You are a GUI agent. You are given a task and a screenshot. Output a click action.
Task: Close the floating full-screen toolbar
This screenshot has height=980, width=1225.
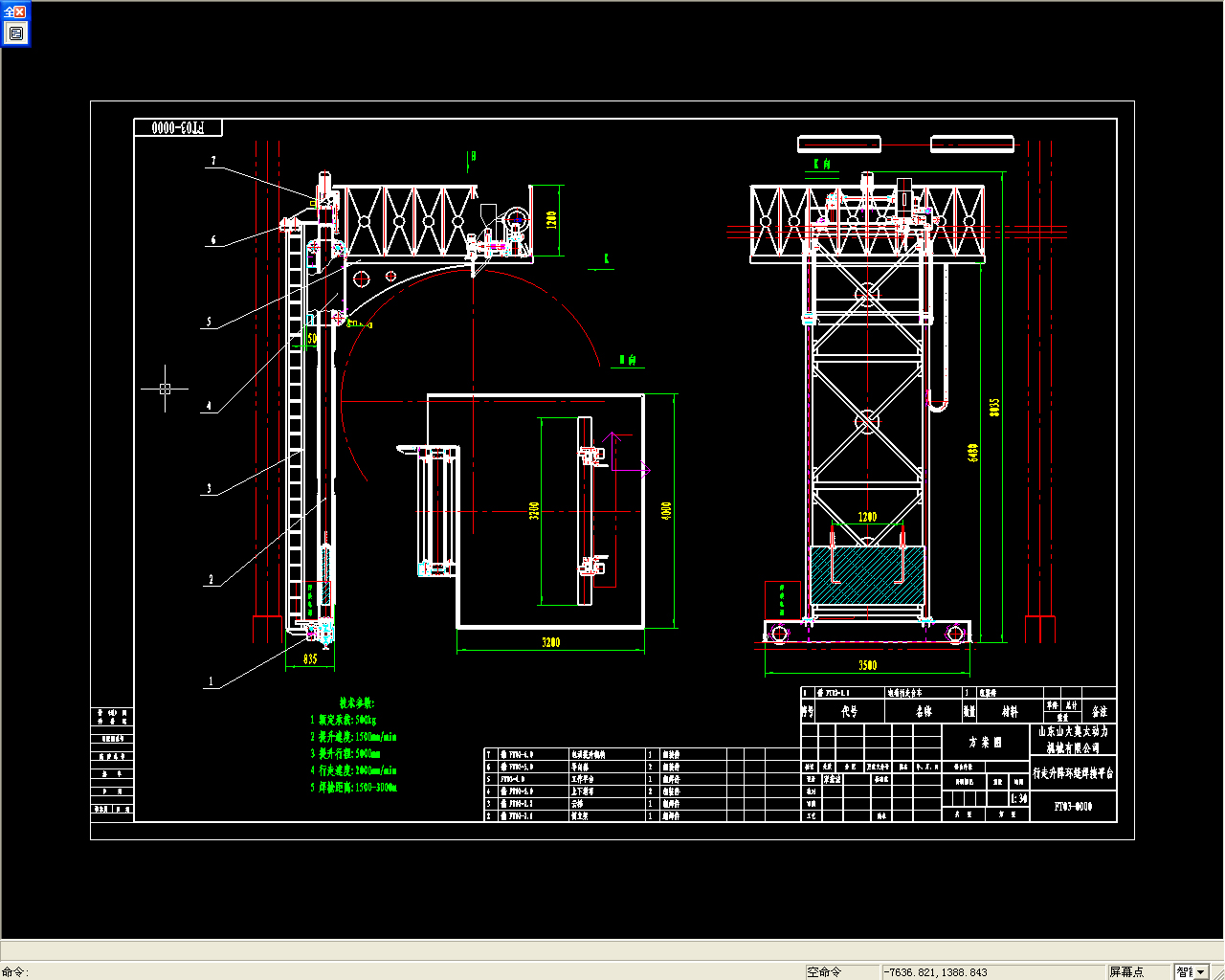20,12
